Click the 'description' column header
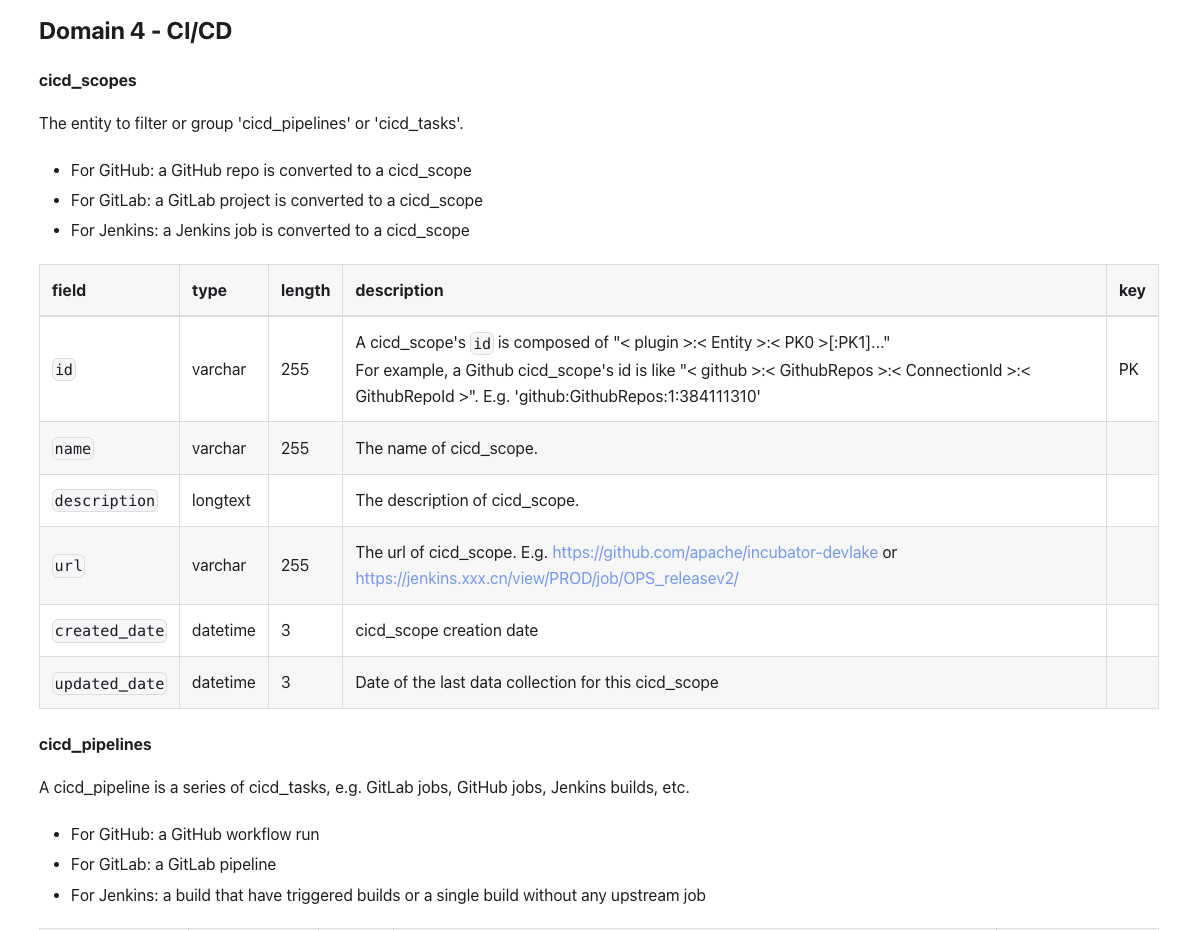The image size is (1186, 930). (x=399, y=290)
